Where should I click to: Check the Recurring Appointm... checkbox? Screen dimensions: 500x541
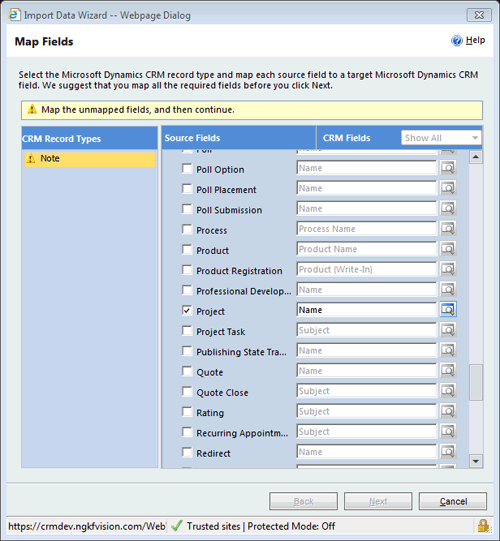[187, 432]
